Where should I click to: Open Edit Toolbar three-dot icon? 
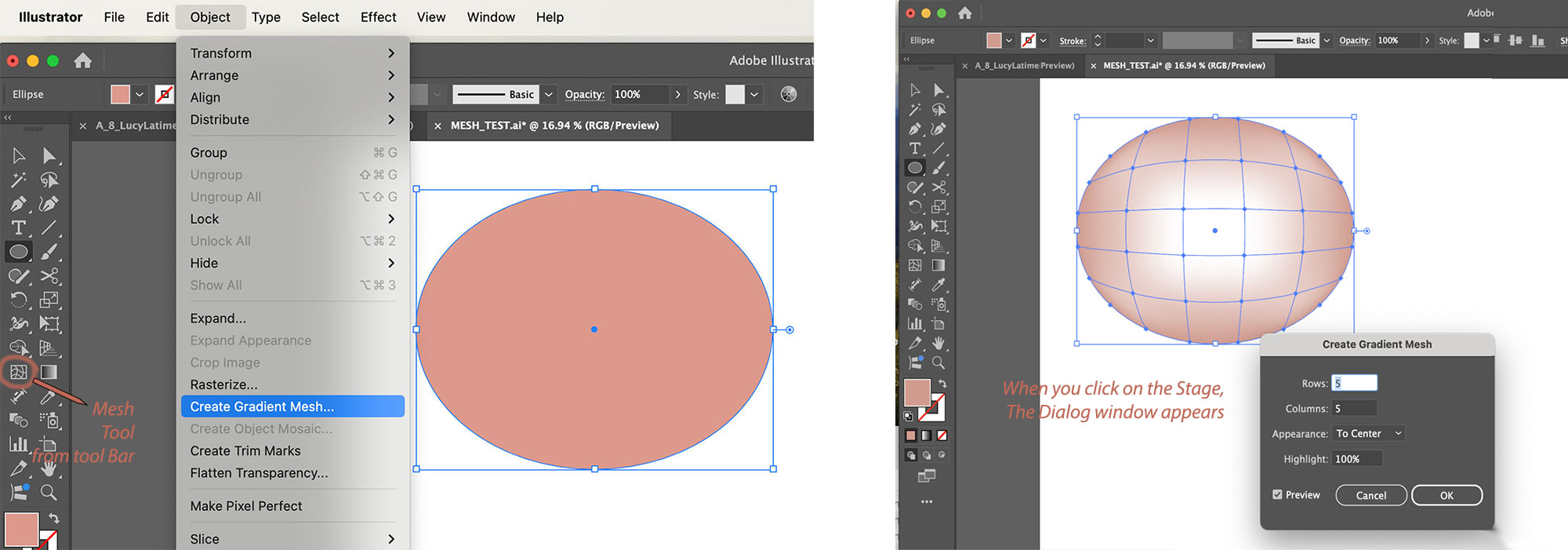(927, 501)
